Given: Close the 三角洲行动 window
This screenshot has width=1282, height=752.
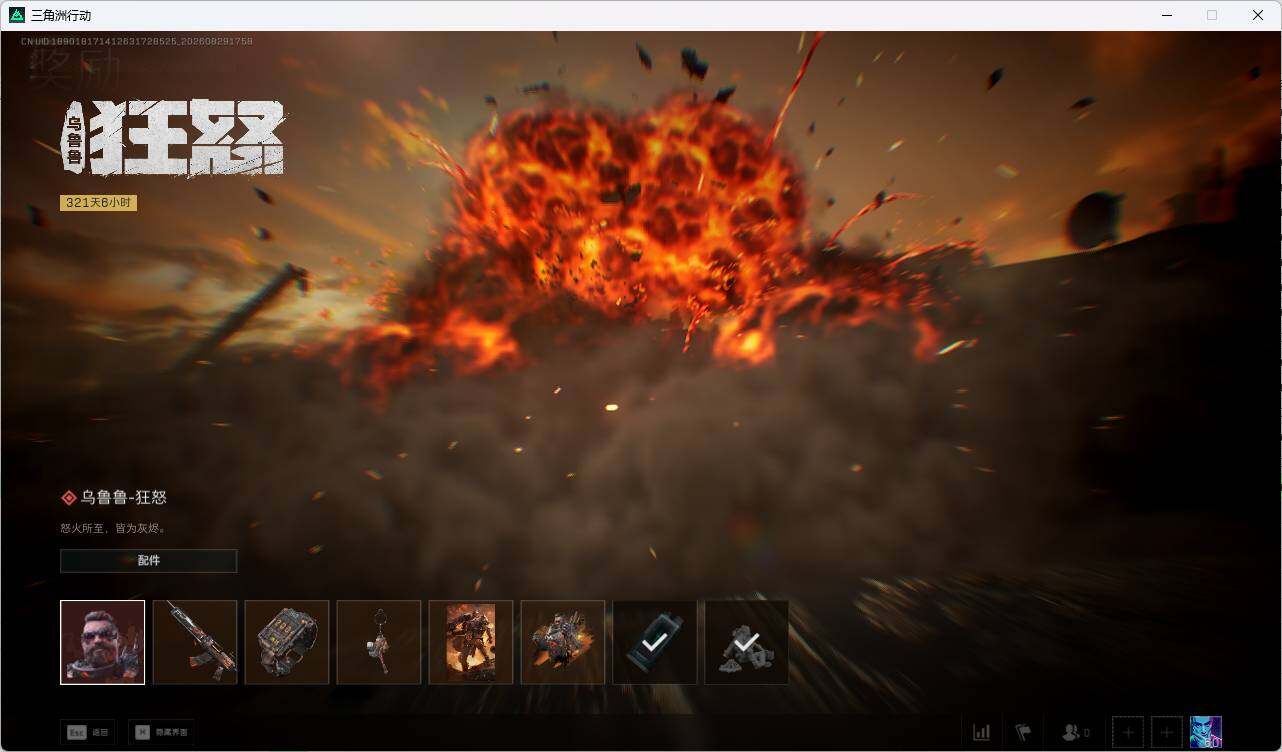Looking at the screenshot, I should pyautogui.click(x=1258, y=15).
